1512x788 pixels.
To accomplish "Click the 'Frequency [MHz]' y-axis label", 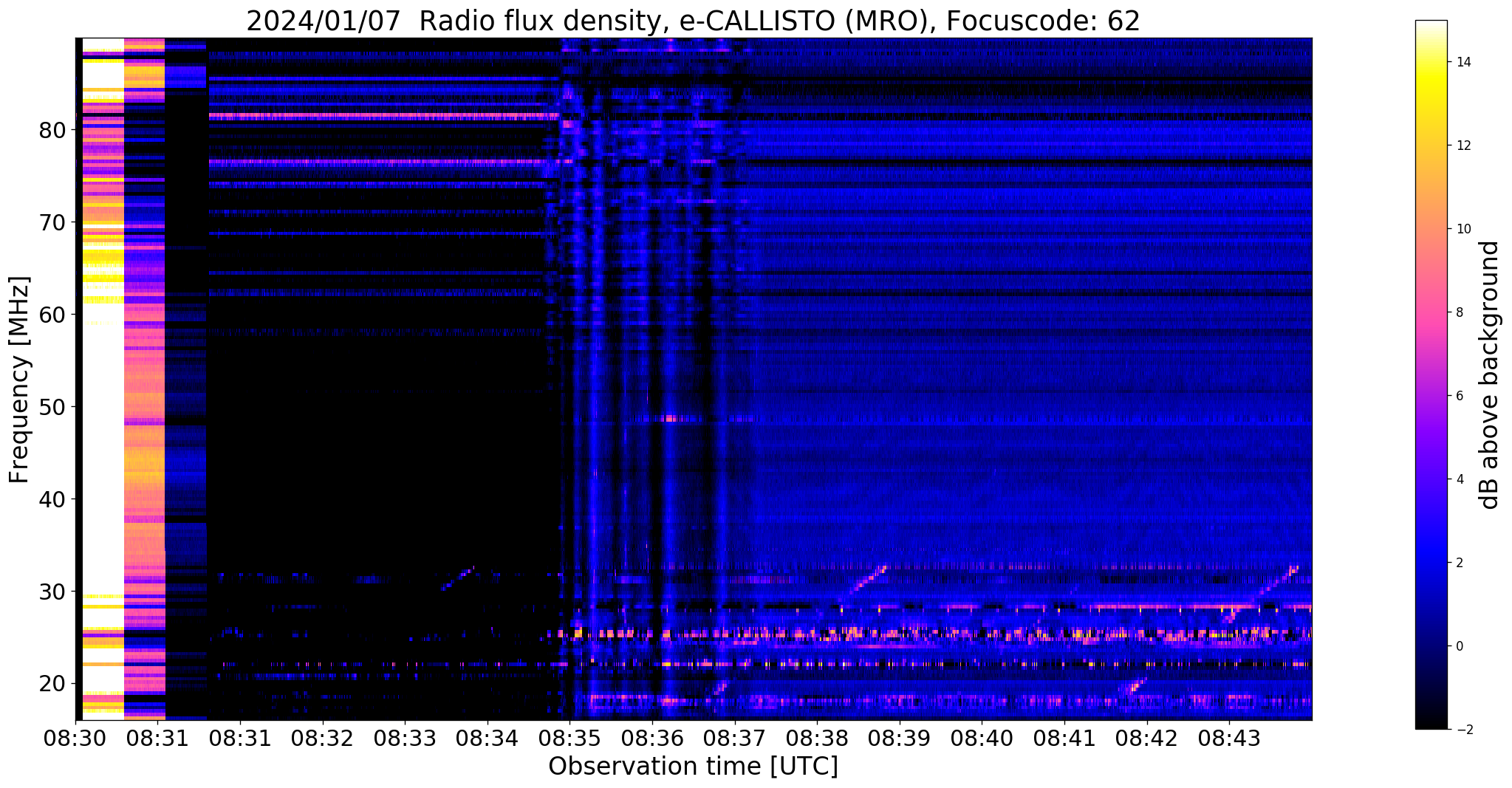I will (x=20, y=380).
